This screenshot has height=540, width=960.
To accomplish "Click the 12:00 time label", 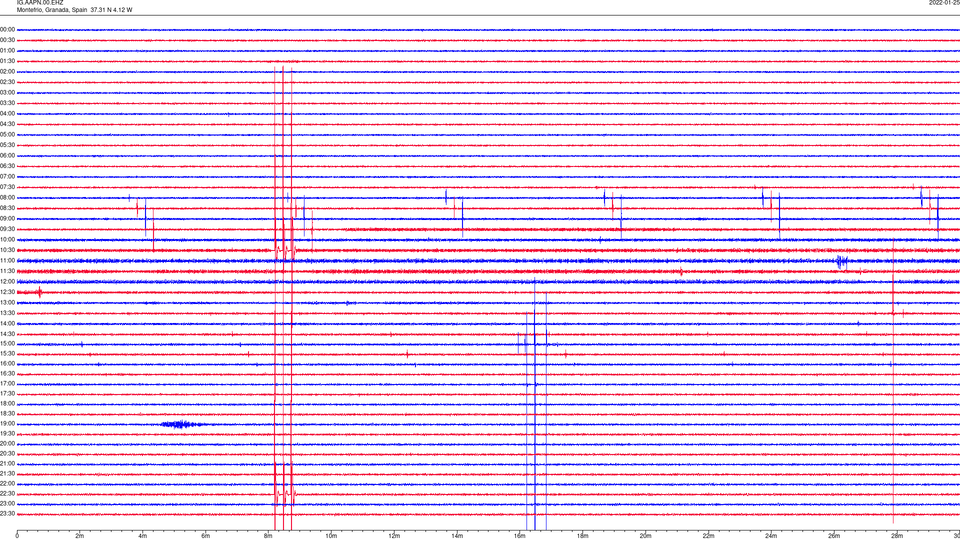I will point(7,282).
